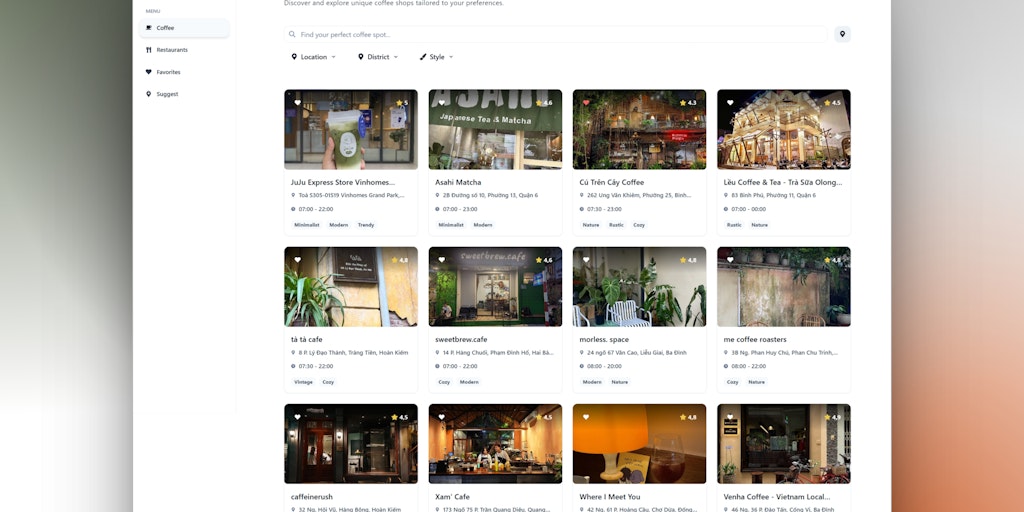This screenshot has height=512, width=1024.
Task: Click the pin icon beside Suggest
Action: click(148, 94)
